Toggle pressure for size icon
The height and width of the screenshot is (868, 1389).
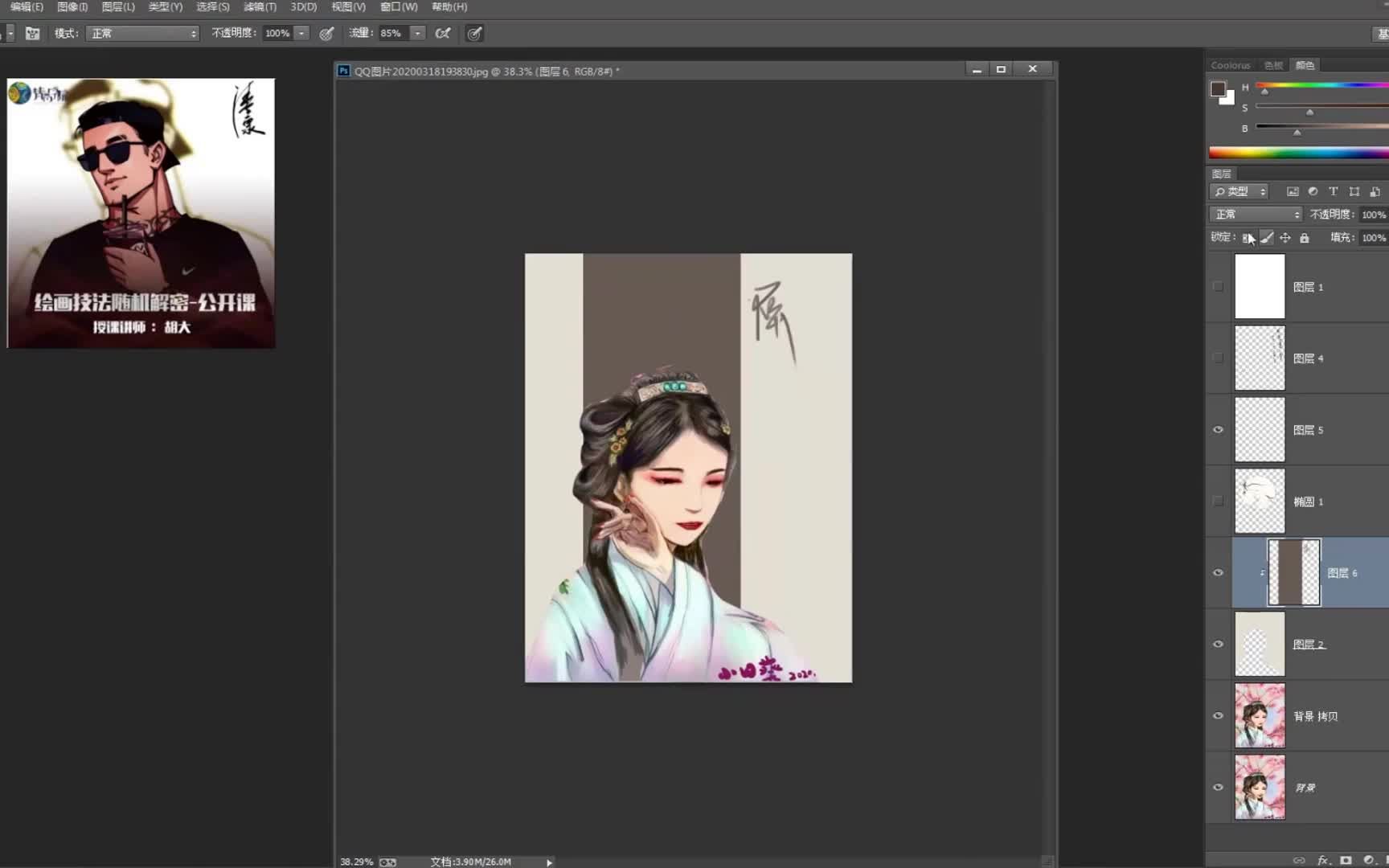(475, 33)
